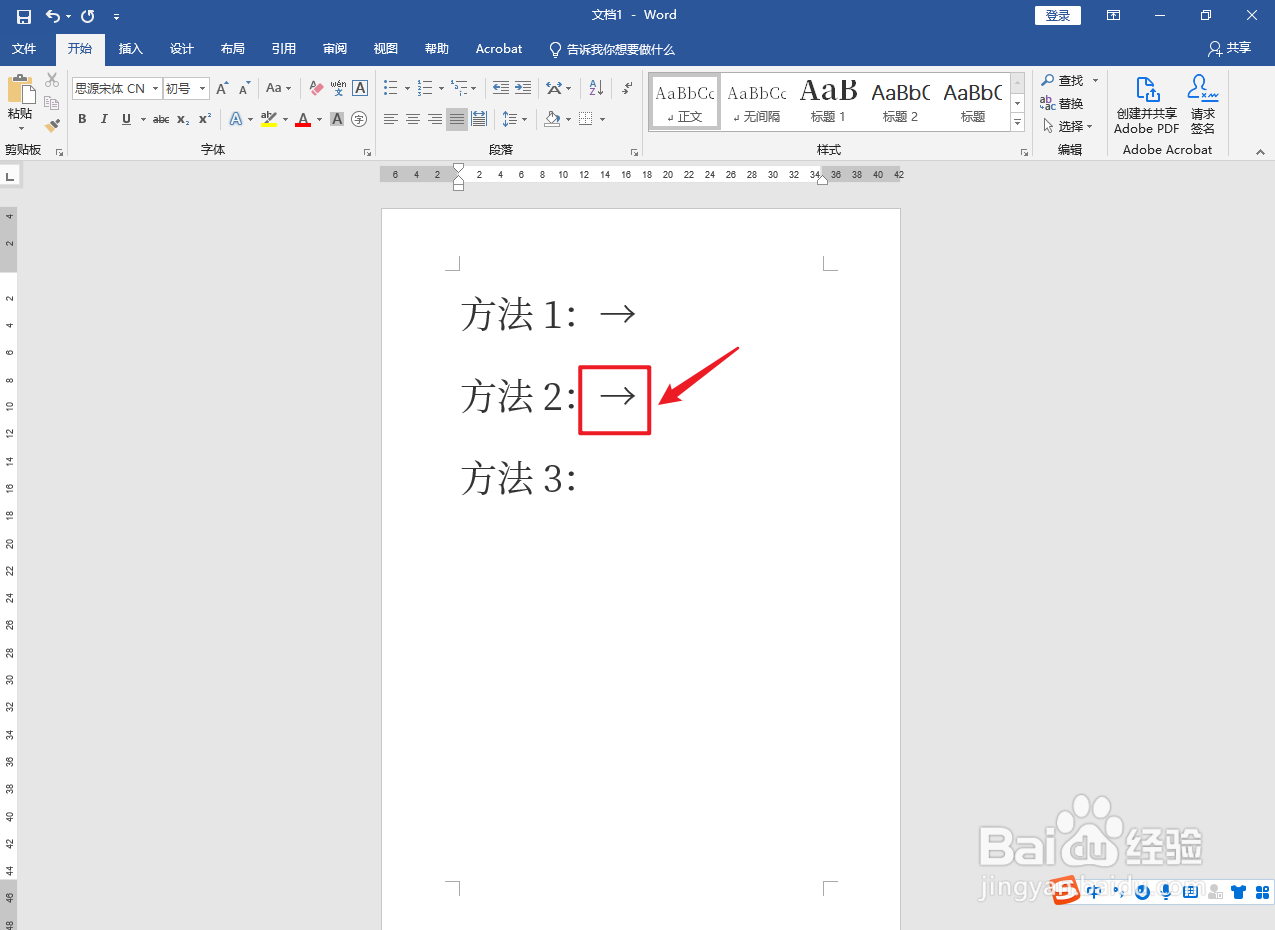Viewport: 1275px width, 930px height.
Task: Open the 审阅 ribbon tab
Action: point(334,48)
